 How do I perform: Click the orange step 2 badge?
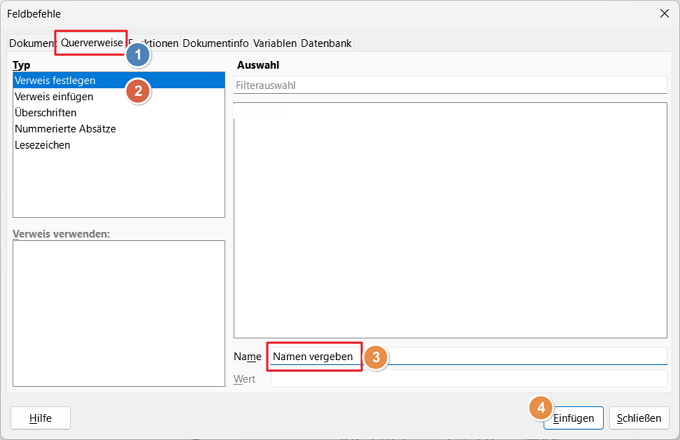pos(139,90)
